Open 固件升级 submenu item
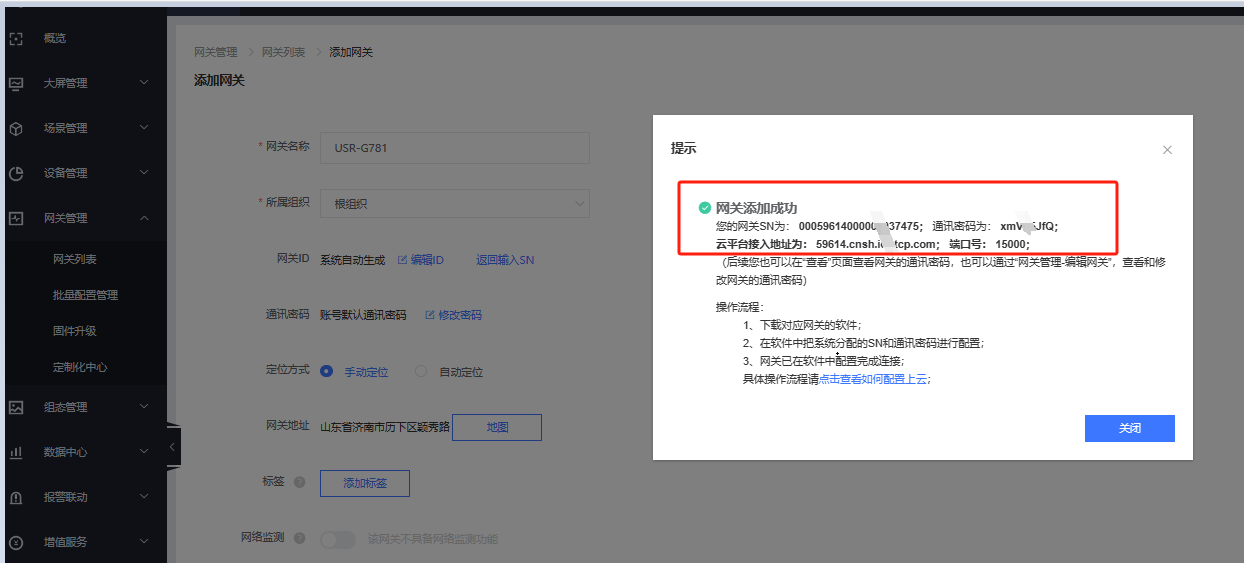 74,331
